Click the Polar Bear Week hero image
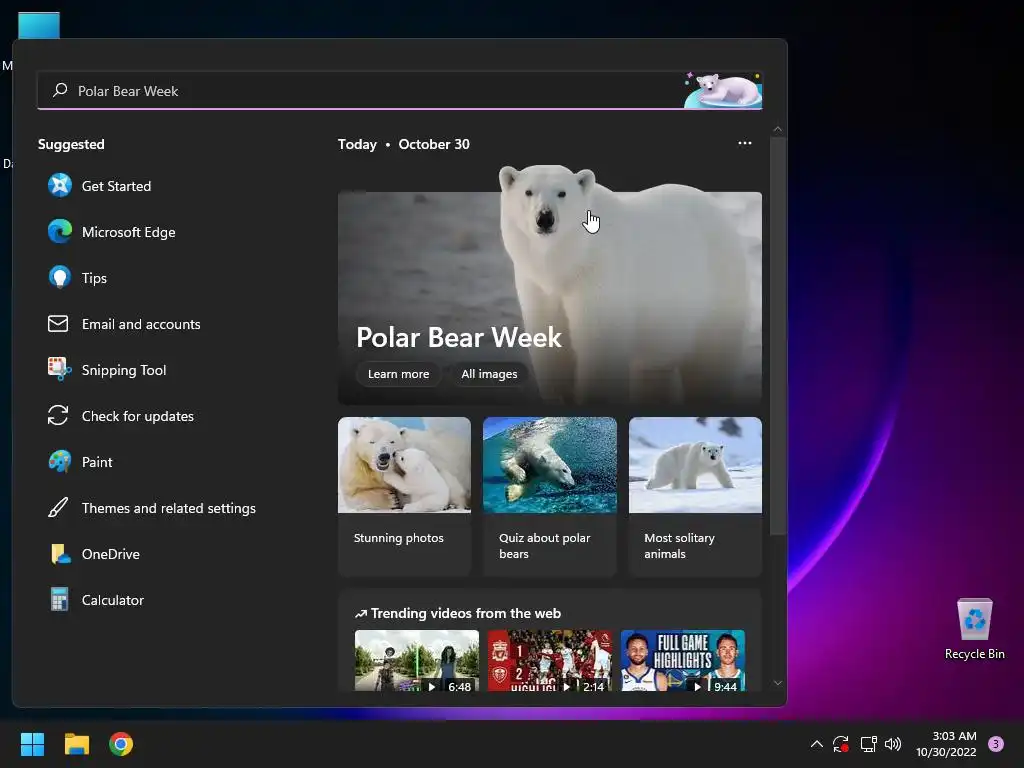The height and width of the screenshot is (768, 1024). coord(550,285)
